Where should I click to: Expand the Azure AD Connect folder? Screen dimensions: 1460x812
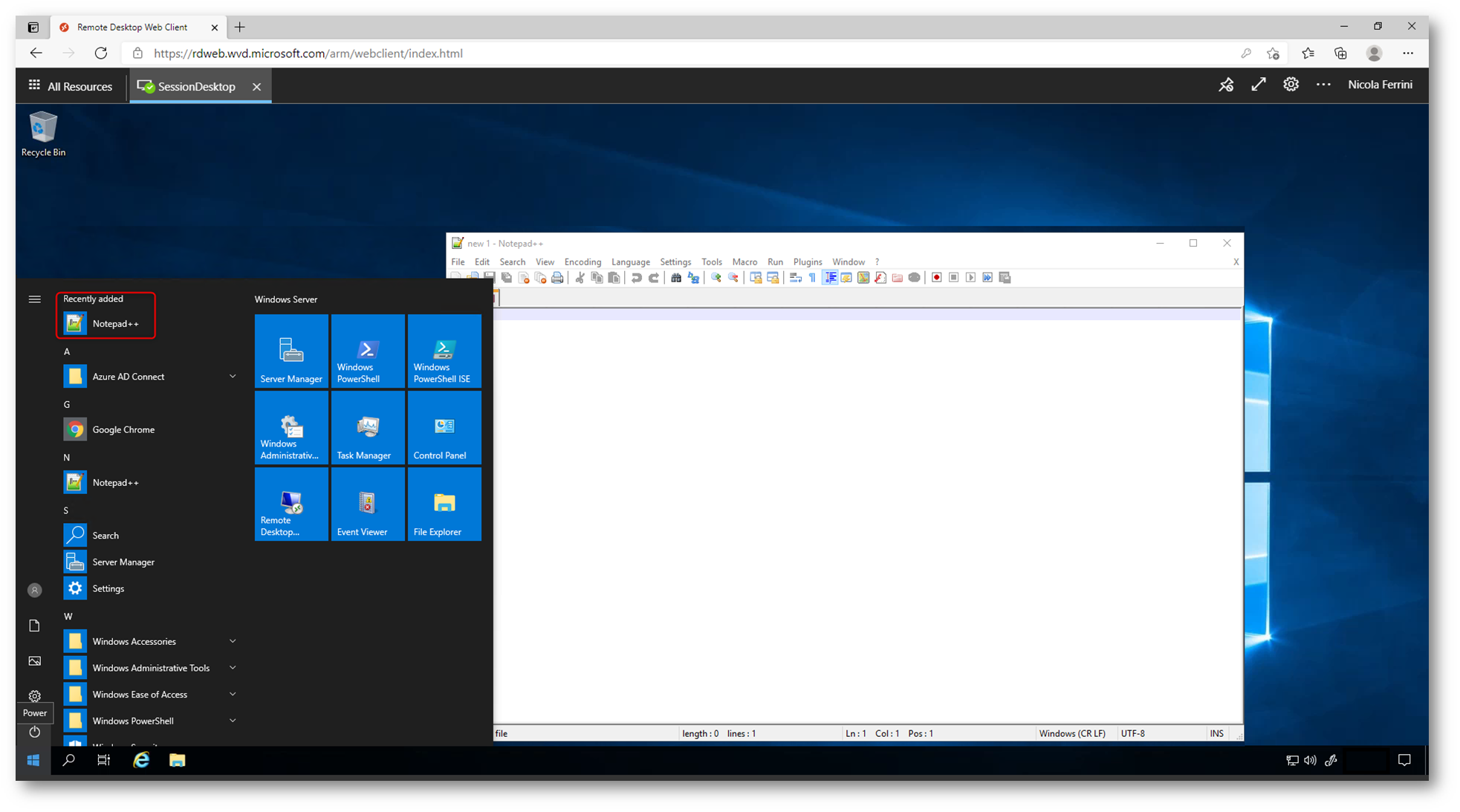[233, 377]
